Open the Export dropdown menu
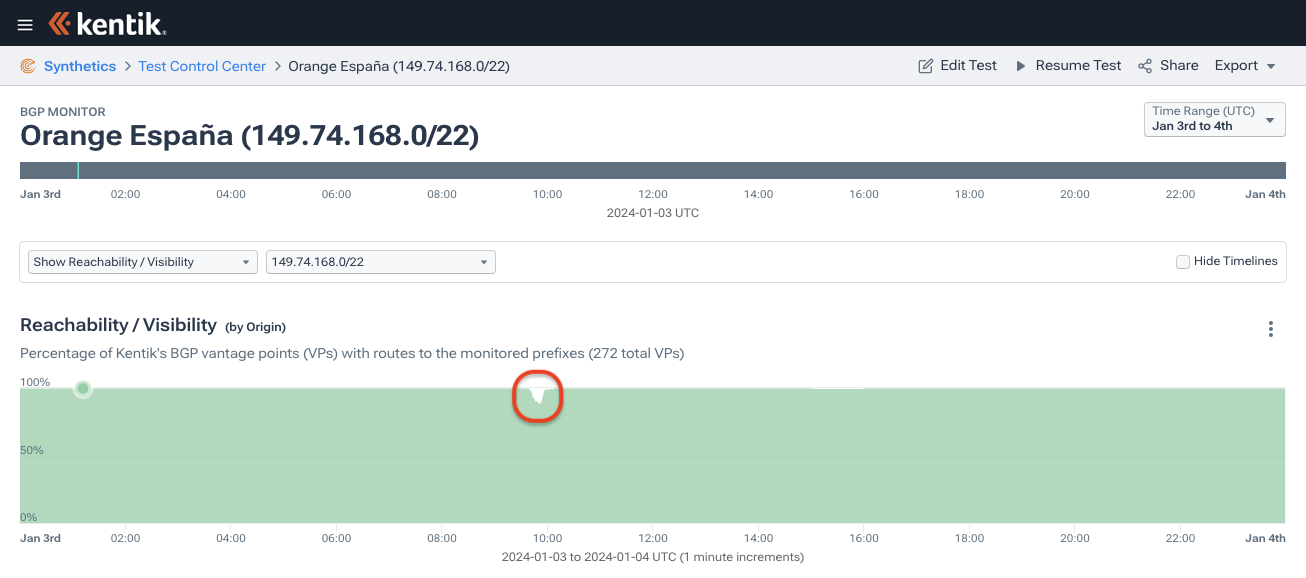1306x578 pixels. (x=1245, y=65)
